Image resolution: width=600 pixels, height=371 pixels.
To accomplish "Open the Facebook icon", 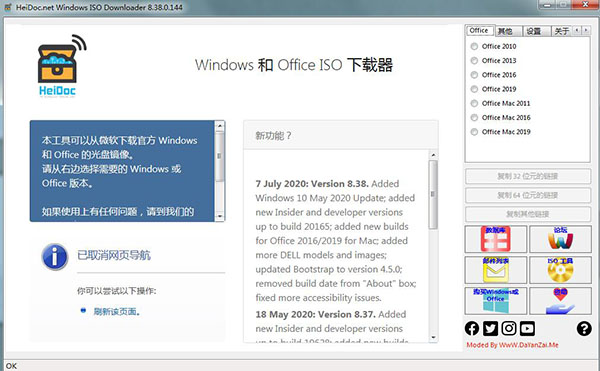I will (472, 329).
